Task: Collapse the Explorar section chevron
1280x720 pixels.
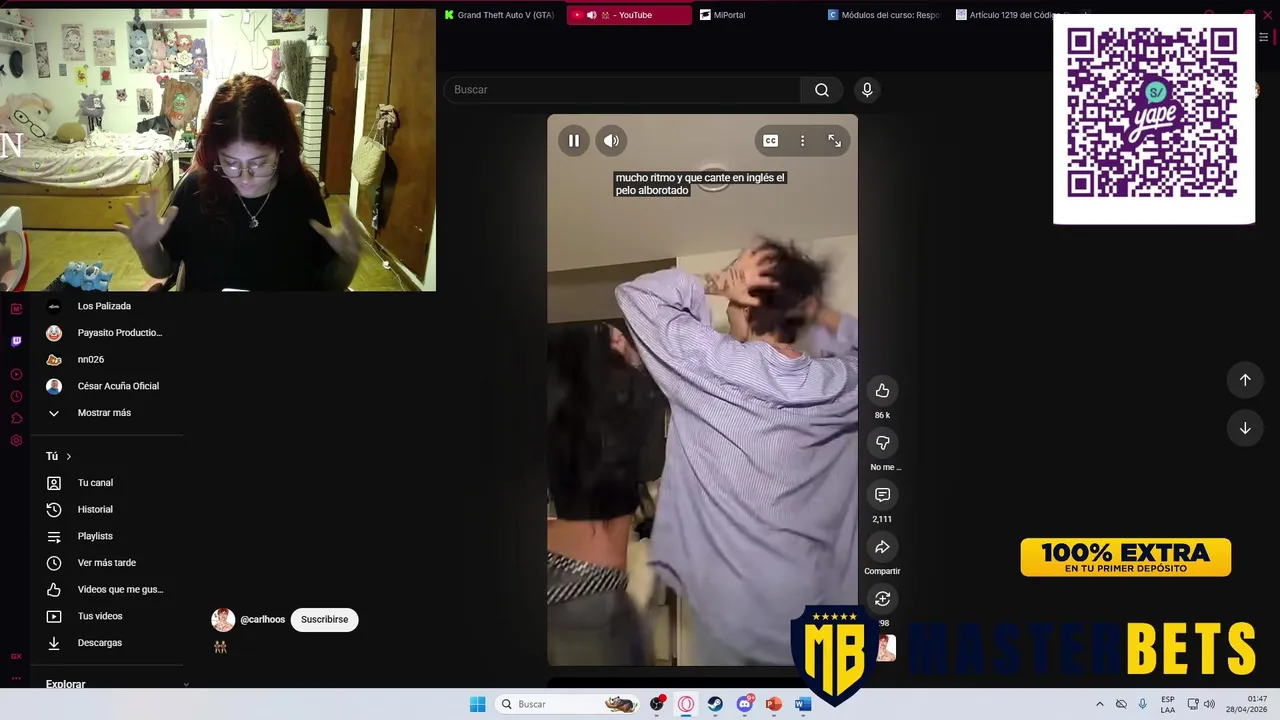Action: (186, 685)
